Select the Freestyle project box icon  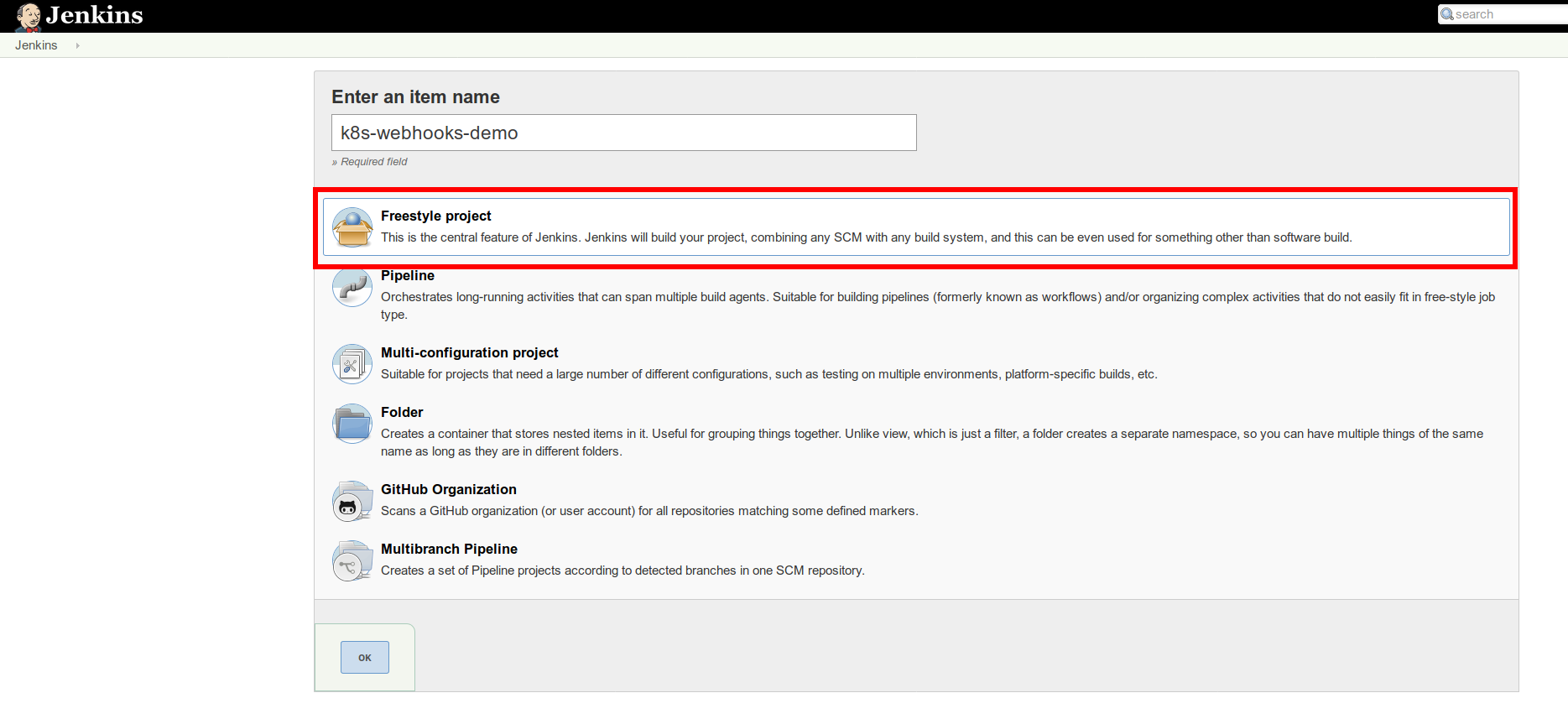point(352,227)
